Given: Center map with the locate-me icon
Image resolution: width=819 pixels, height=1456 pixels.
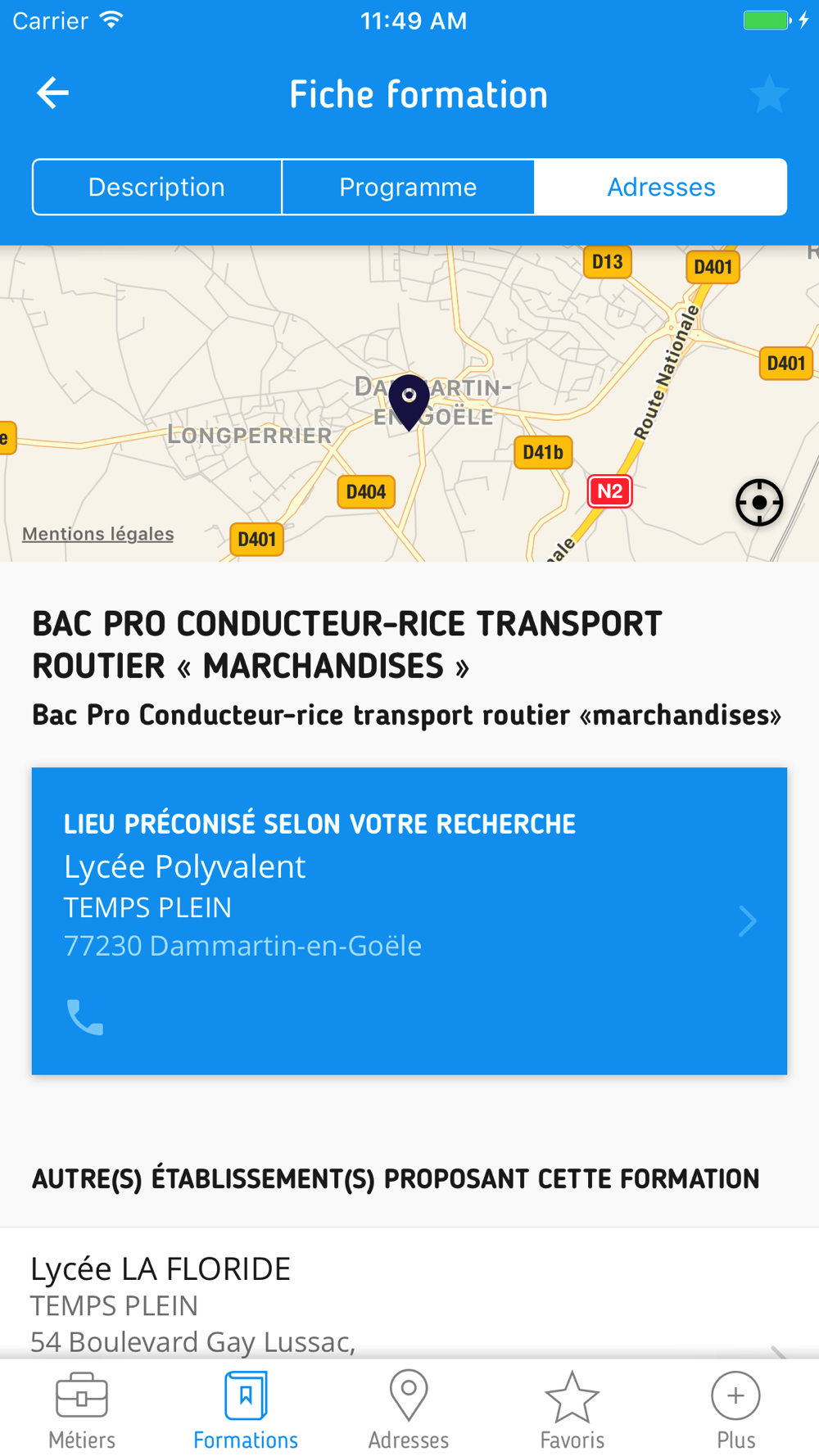Looking at the screenshot, I should (x=759, y=502).
